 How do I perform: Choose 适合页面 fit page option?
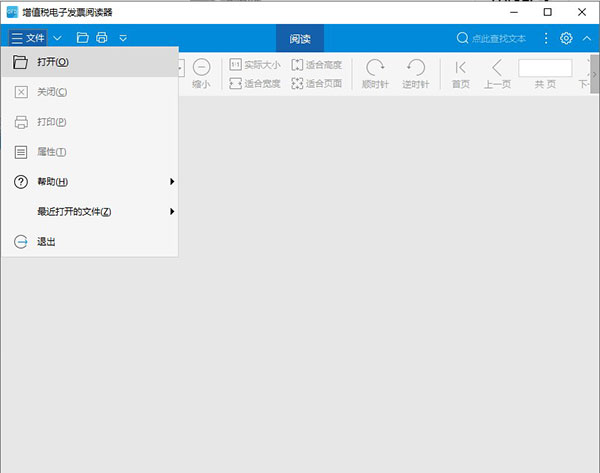click(x=316, y=84)
